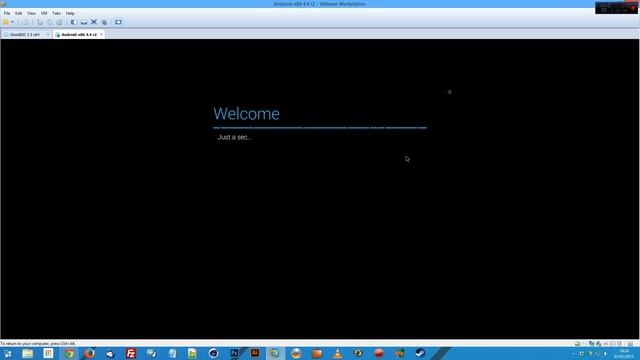This screenshot has width=640, height=360.
Task: Click the console view toolbar icon
Action: (x=118, y=22)
